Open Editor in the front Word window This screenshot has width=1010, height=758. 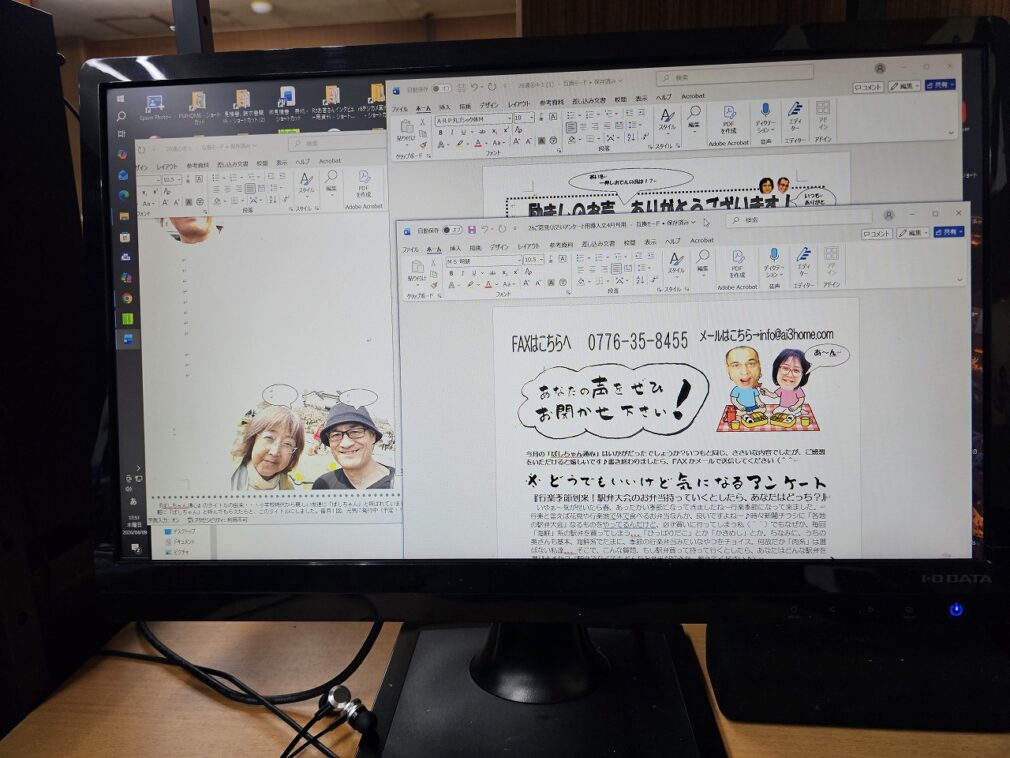pyautogui.click(x=804, y=259)
